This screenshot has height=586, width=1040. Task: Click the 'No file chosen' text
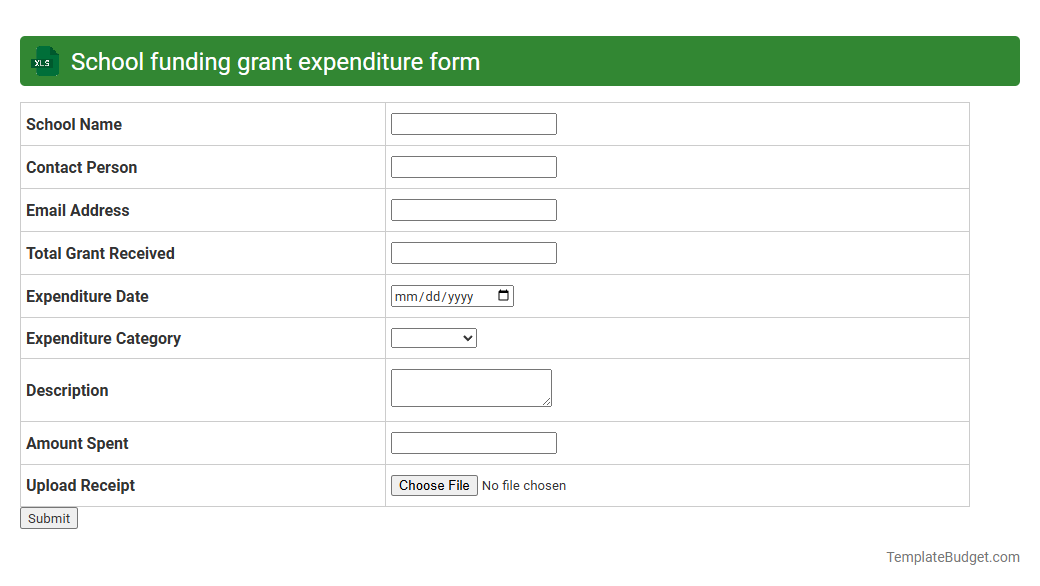tap(523, 485)
